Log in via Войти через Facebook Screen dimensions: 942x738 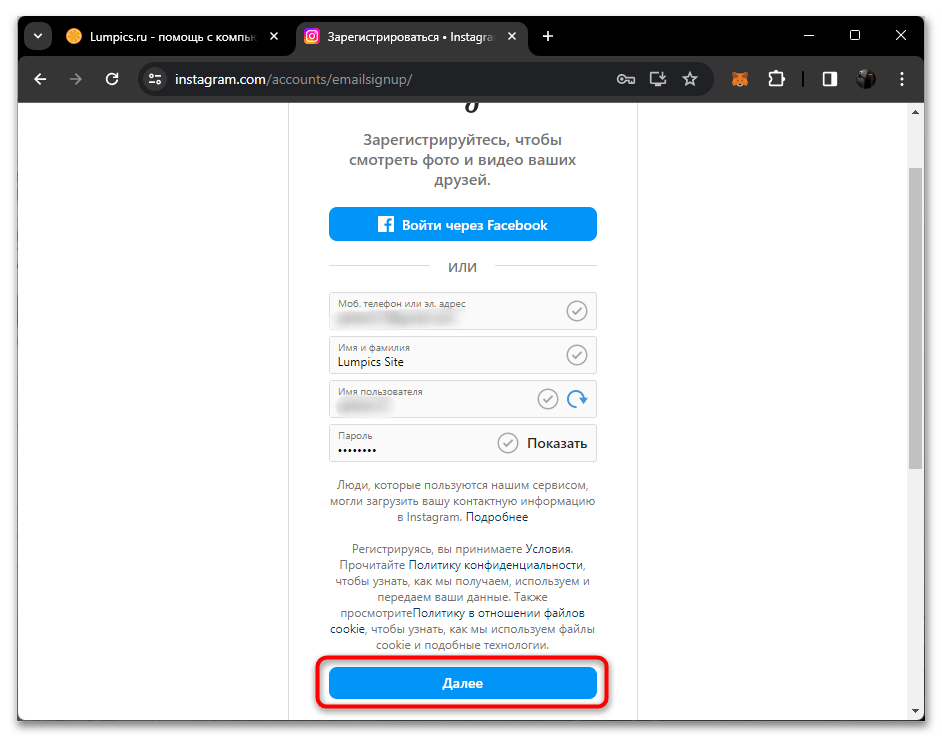pos(463,225)
